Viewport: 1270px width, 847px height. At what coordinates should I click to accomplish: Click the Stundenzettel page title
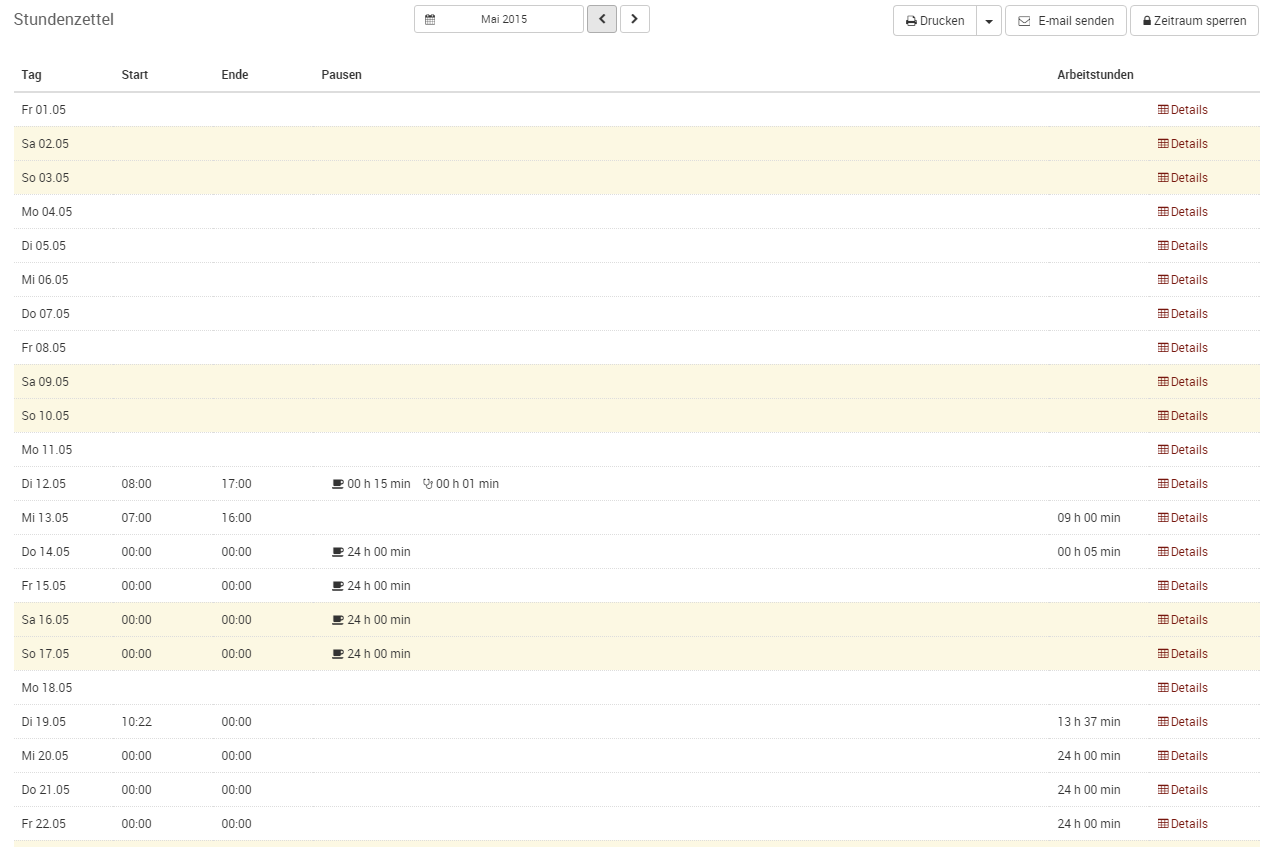coord(64,19)
